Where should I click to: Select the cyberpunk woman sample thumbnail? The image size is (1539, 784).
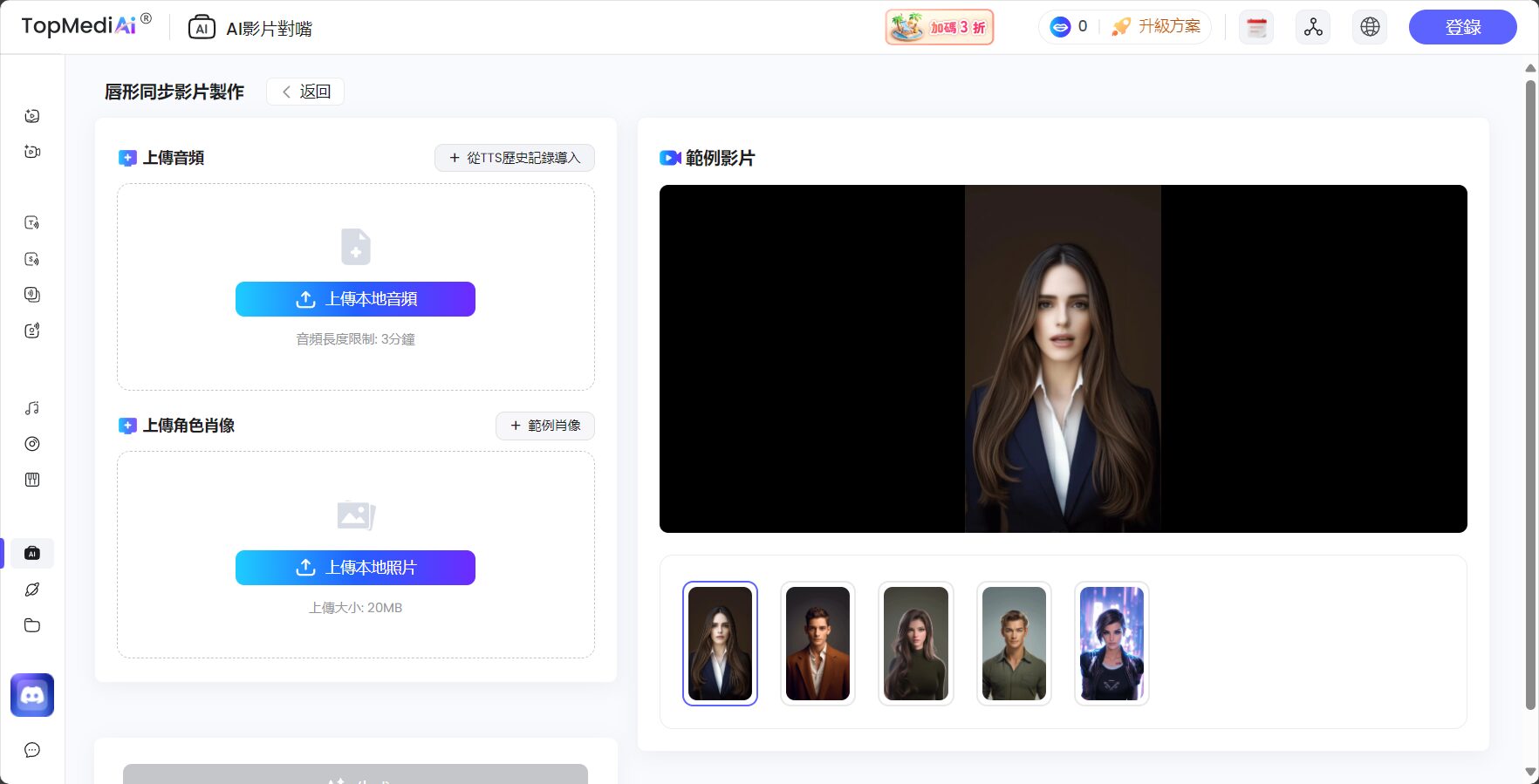1111,644
